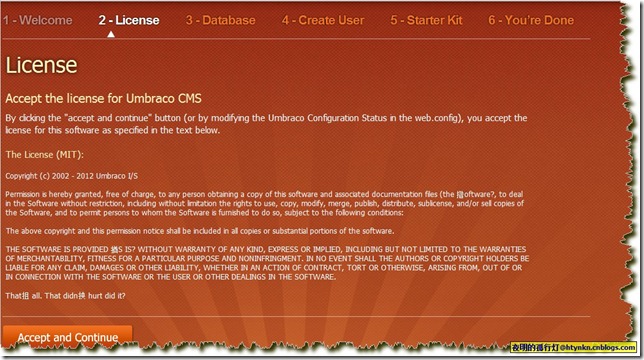Go to the 1 - Welcome step
The width and height of the screenshot is (644, 360).
38,20
